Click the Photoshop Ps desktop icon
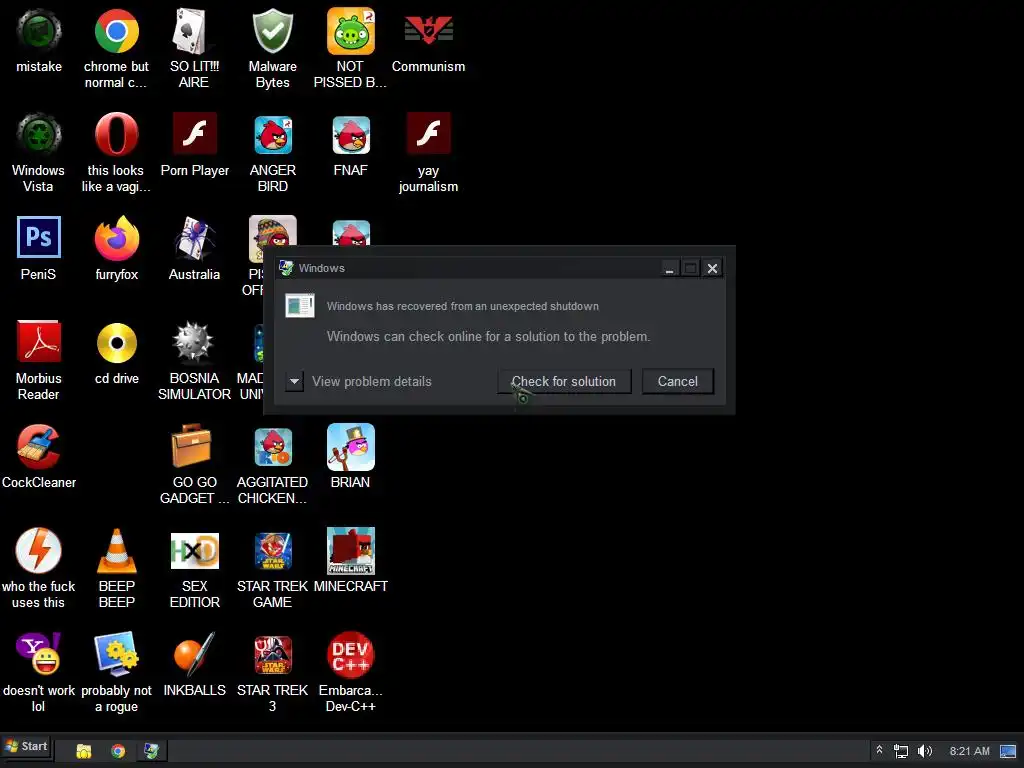The height and width of the screenshot is (768, 1024). (39, 237)
